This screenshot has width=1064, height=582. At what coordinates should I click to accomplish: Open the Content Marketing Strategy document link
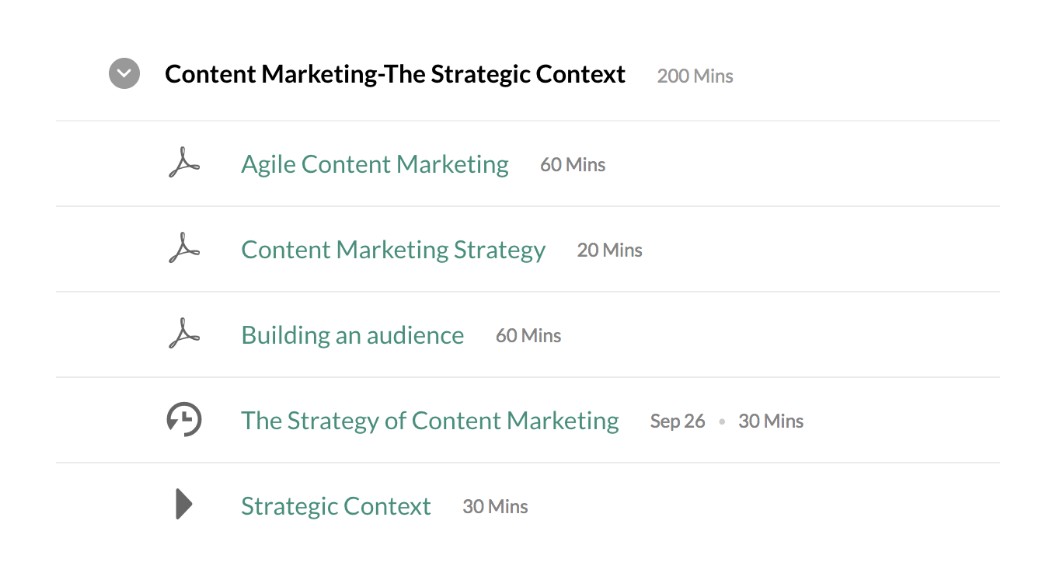click(393, 249)
